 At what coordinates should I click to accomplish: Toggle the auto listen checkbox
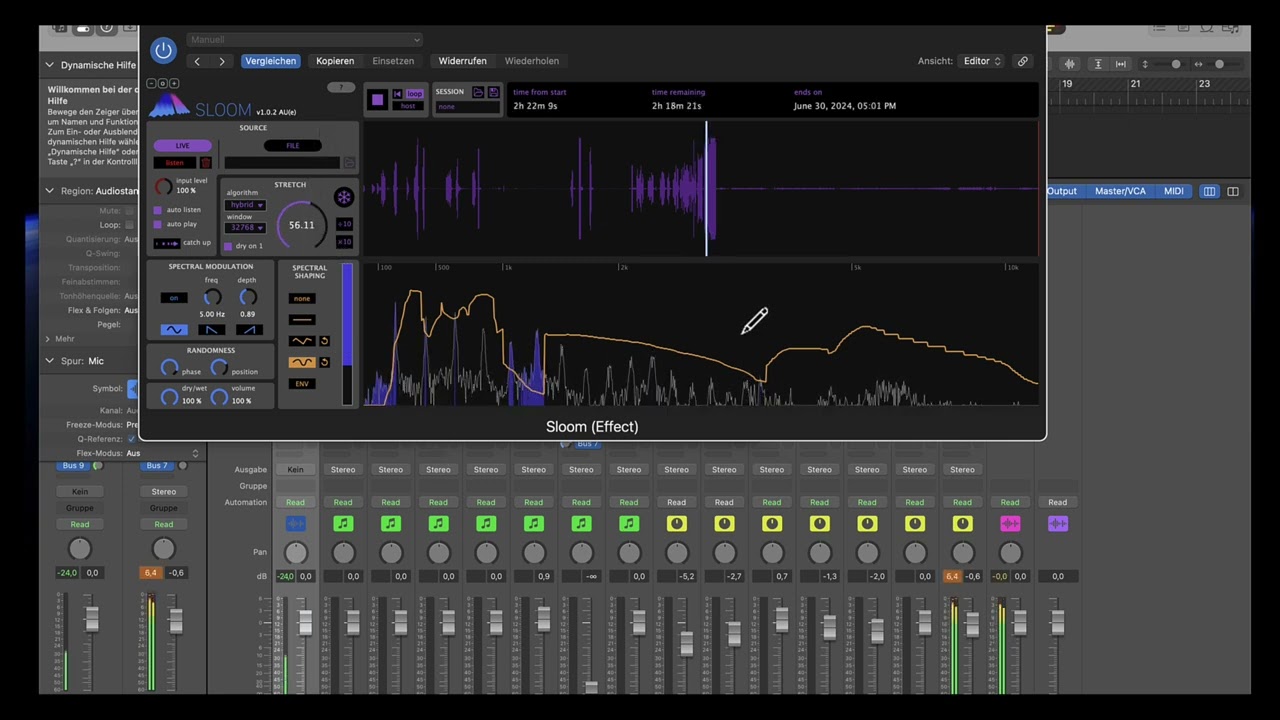pos(157,210)
